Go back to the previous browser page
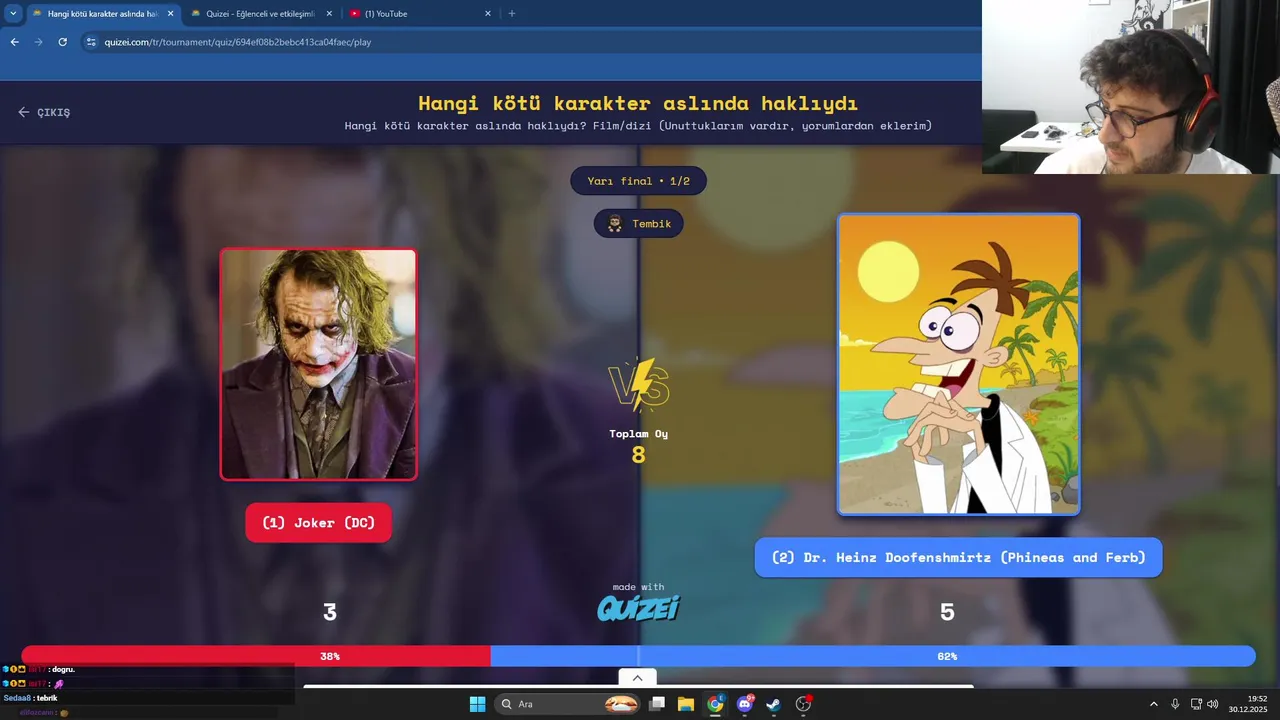Viewport: 1280px width, 720px height. coord(14,42)
